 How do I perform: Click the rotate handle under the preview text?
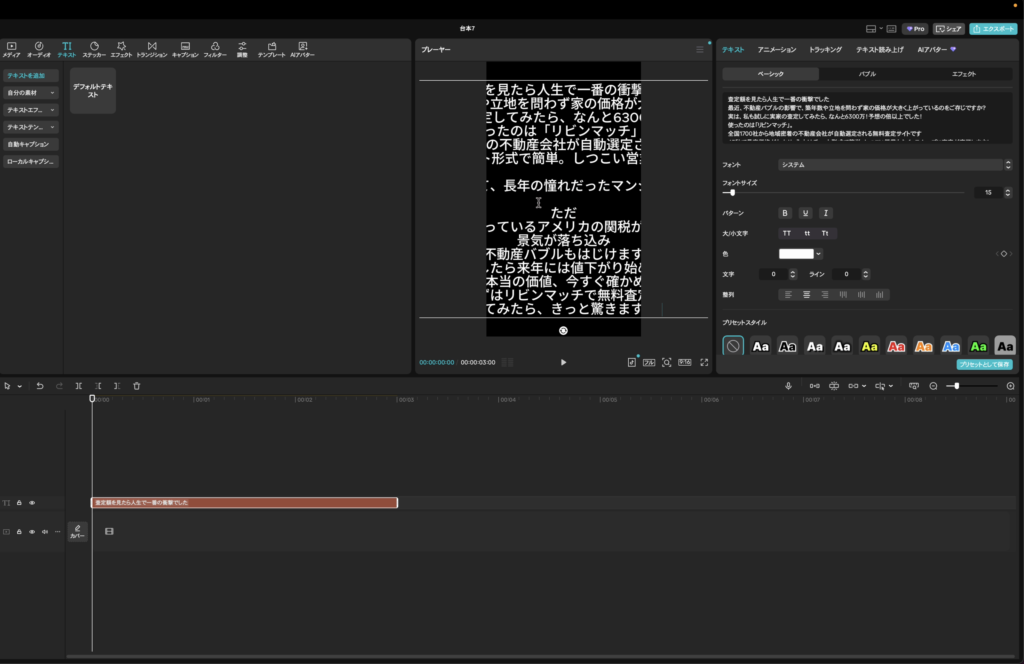click(564, 331)
